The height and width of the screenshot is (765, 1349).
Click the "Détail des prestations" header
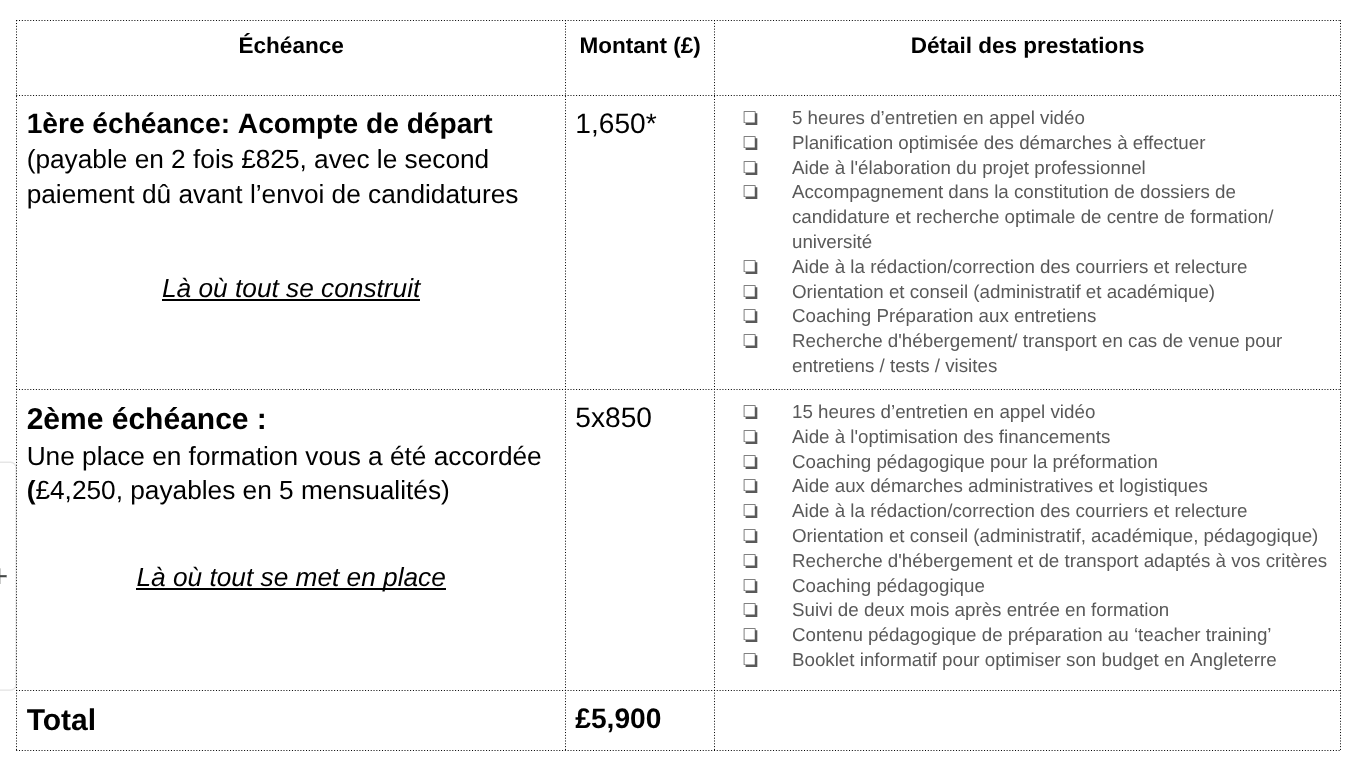click(1026, 46)
